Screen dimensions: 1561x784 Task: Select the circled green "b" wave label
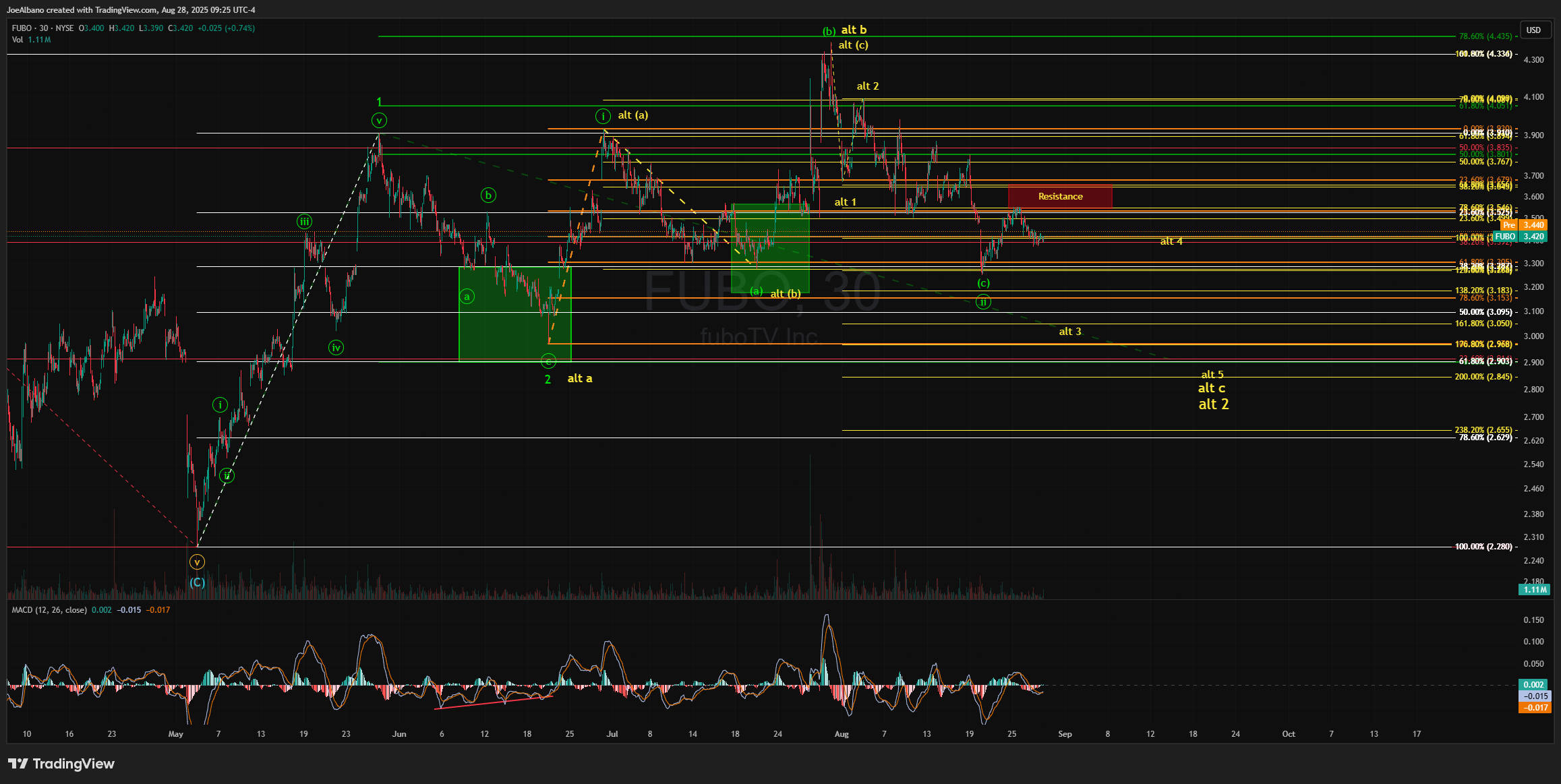point(488,195)
